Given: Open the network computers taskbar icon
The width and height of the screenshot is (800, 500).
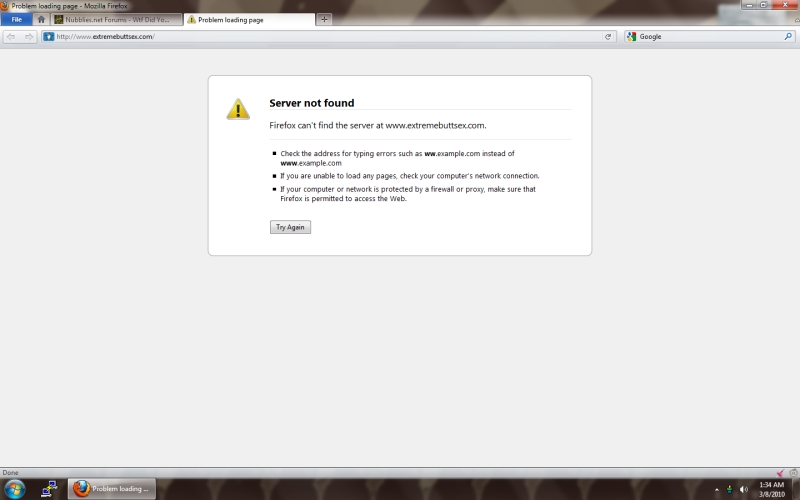Looking at the screenshot, I should point(49,489).
